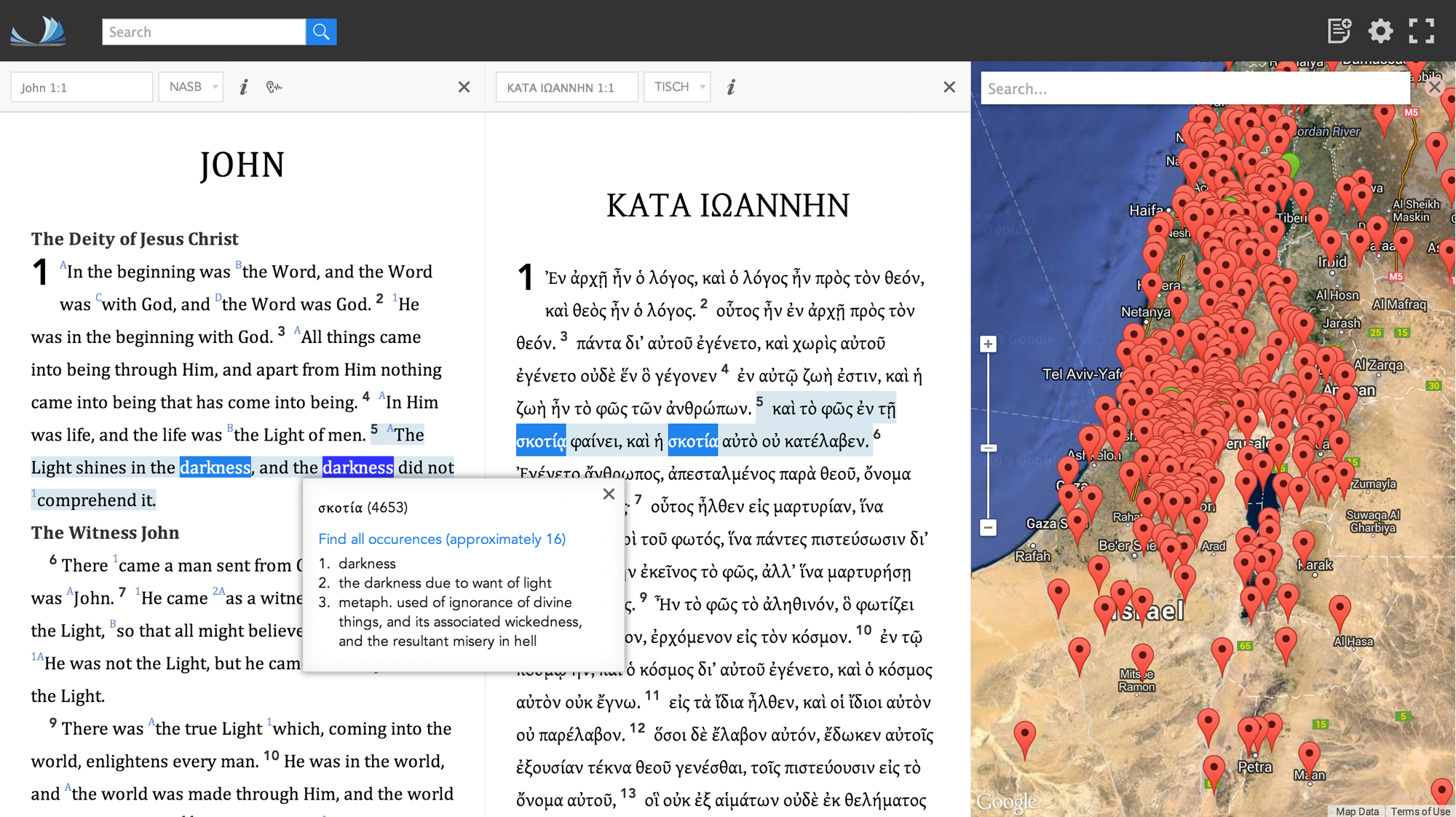Screen dimensions: 1456x817
Task: Zoom out on the map
Action: (x=988, y=527)
